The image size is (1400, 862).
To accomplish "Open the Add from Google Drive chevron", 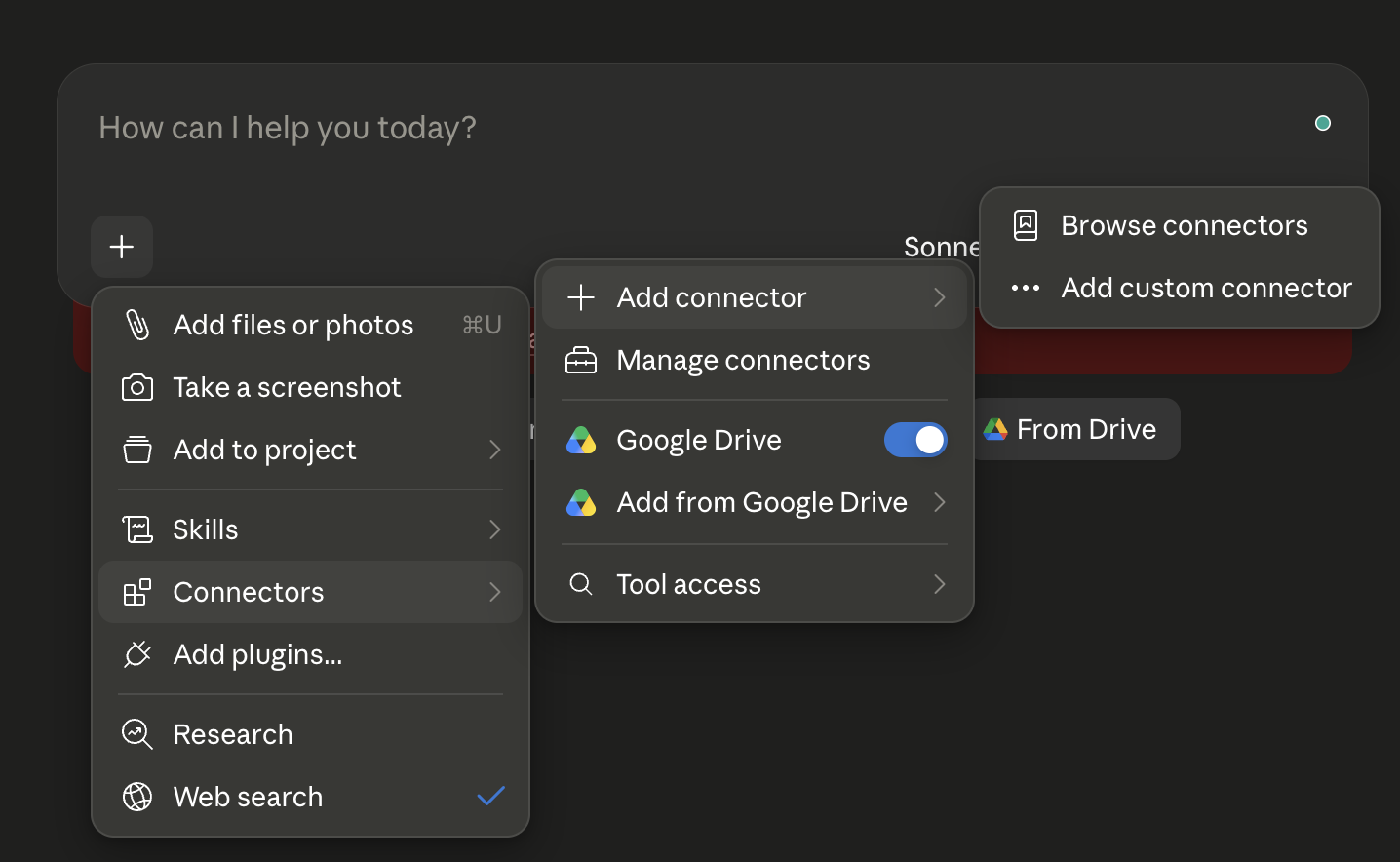I will (x=940, y=502).
